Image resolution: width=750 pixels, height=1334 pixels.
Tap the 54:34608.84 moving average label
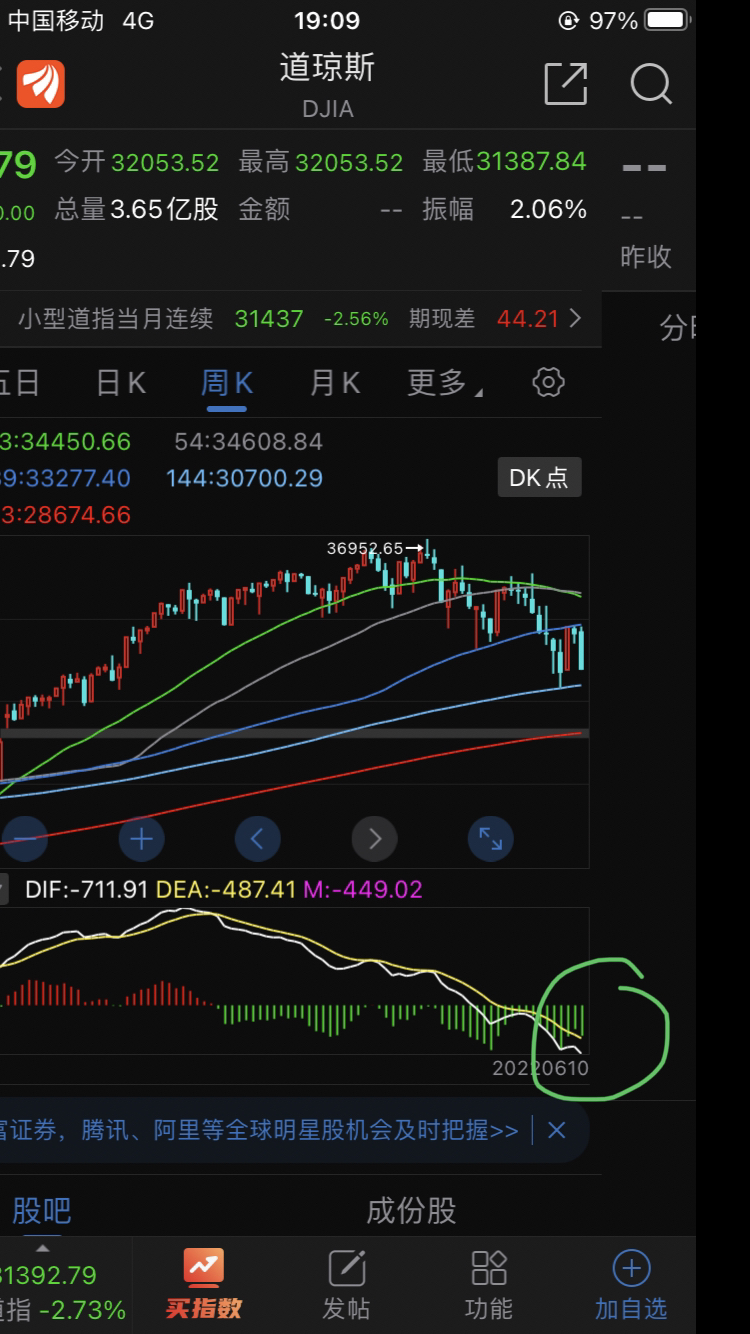[249, 442]
